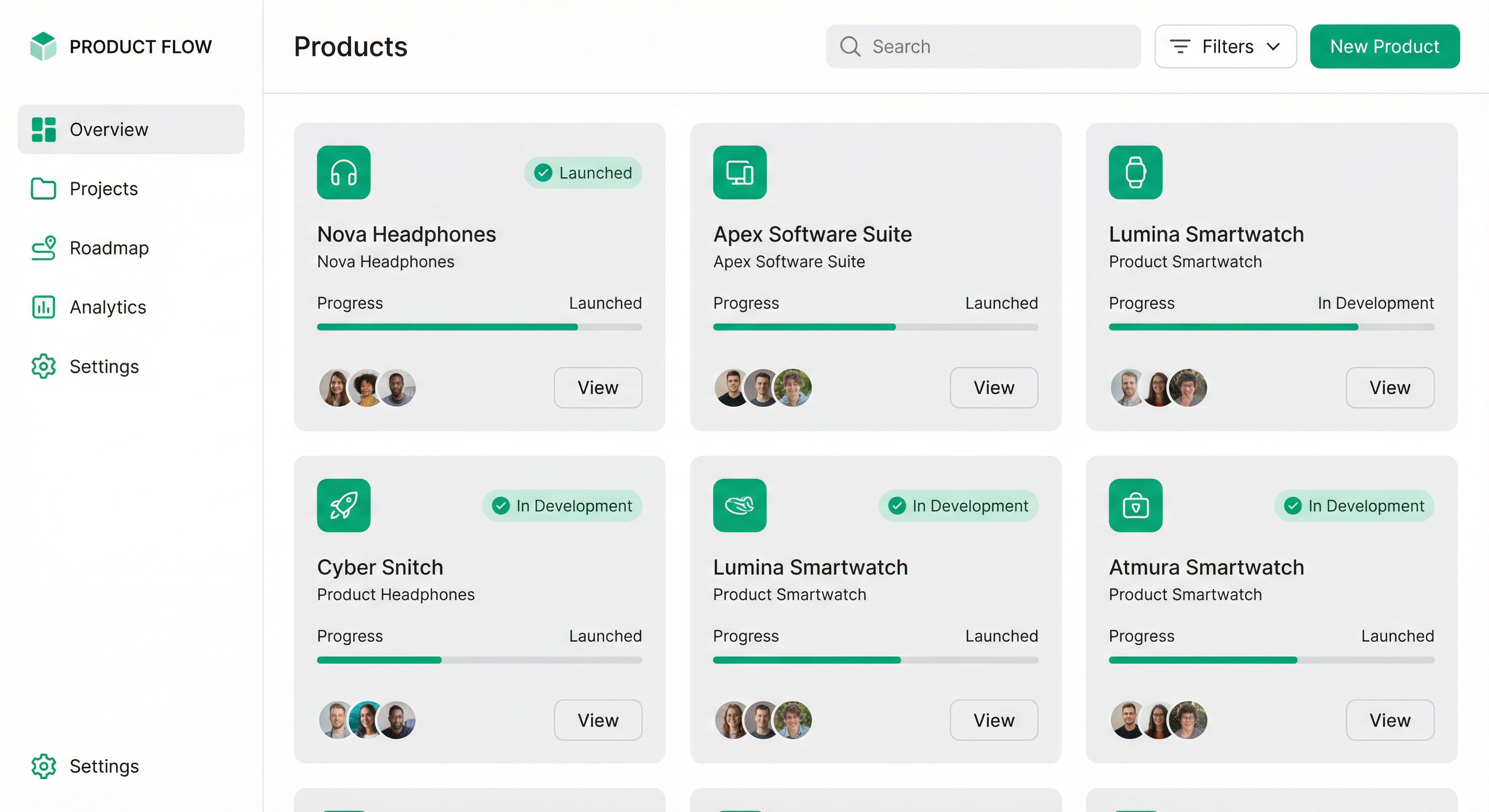This screenshot has width=1489, height=812.
Task: Click the devices icon on Apex Software Suite
Action: tap(739, 172)
